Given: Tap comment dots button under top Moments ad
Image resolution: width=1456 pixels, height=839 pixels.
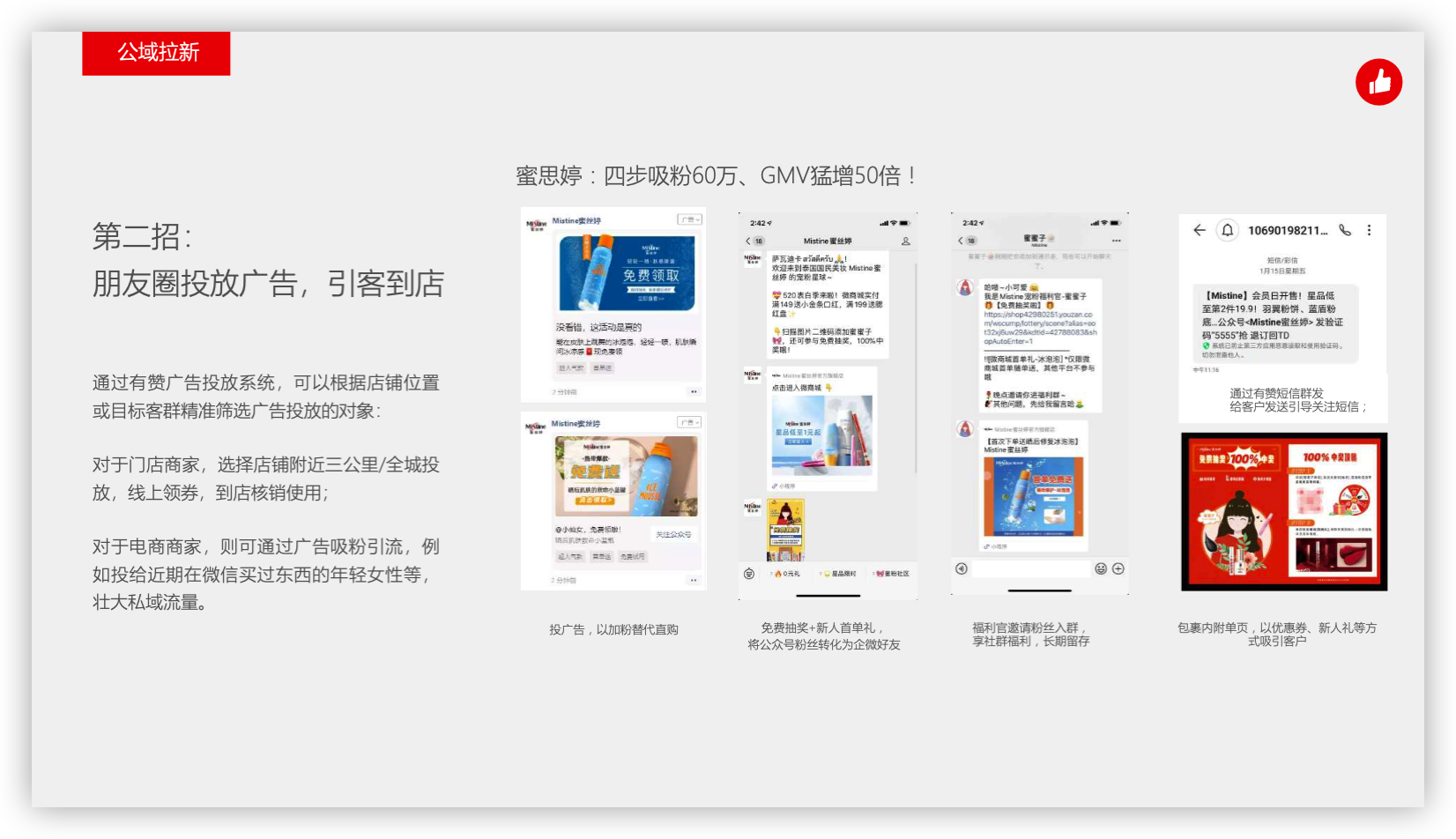Looking at the screenshot, I should [x=694, y=391].
